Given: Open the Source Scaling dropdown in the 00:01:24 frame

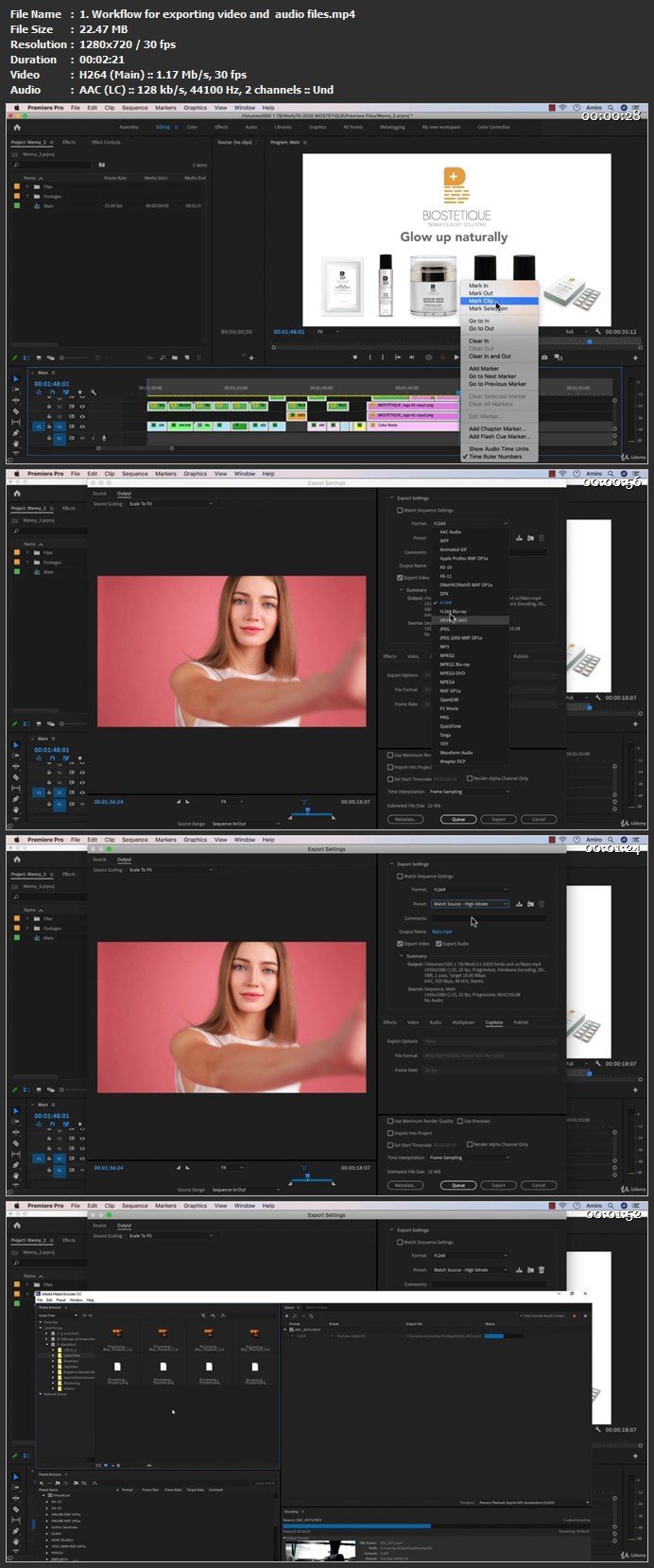Looking at the screenshot, I should pos(170,870).
